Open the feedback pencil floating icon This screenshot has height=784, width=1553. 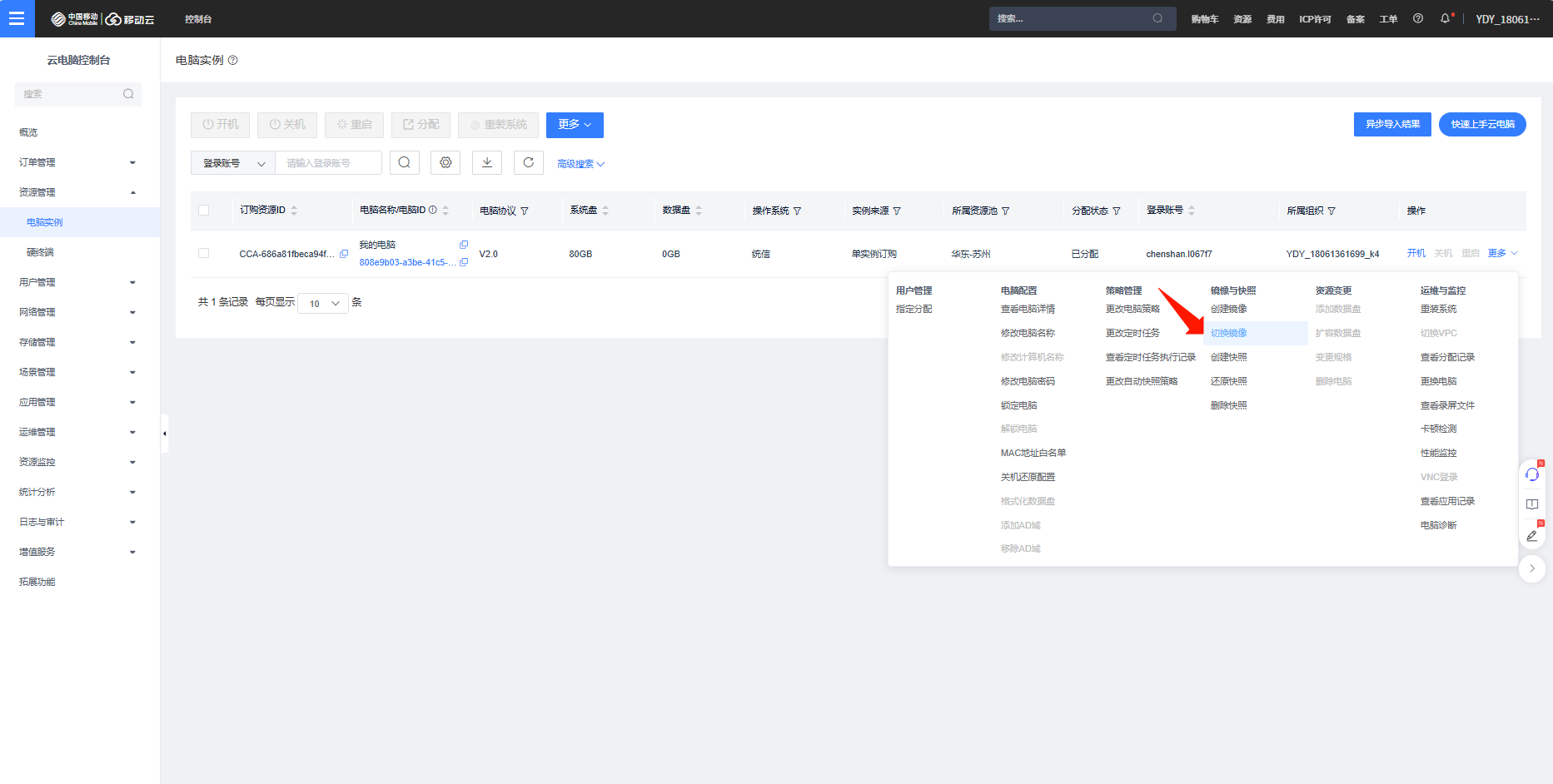coord(1532,534)
